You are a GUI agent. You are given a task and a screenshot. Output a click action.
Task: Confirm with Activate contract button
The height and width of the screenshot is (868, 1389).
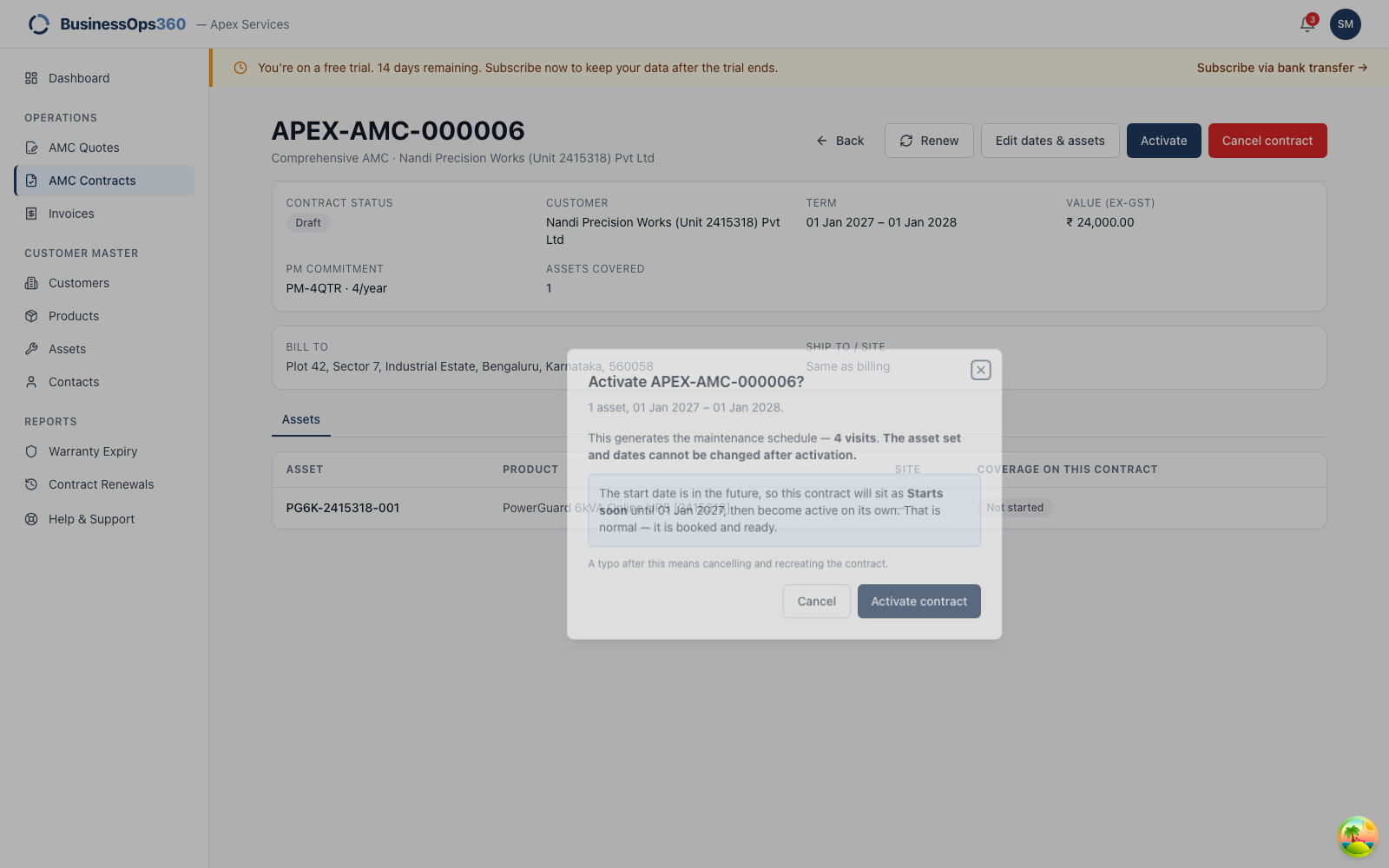click(919, 602)
